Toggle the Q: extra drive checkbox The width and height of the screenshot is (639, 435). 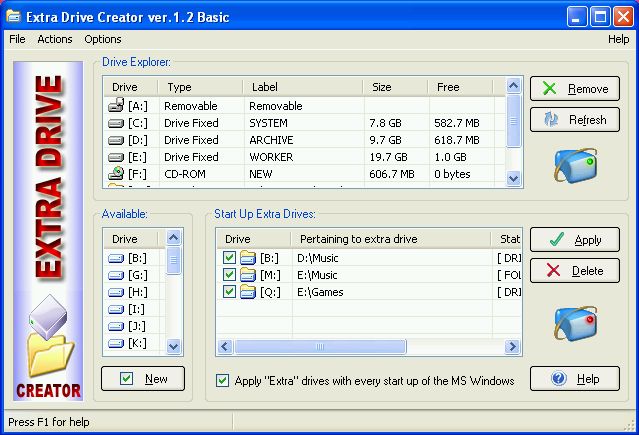[230, 292]
